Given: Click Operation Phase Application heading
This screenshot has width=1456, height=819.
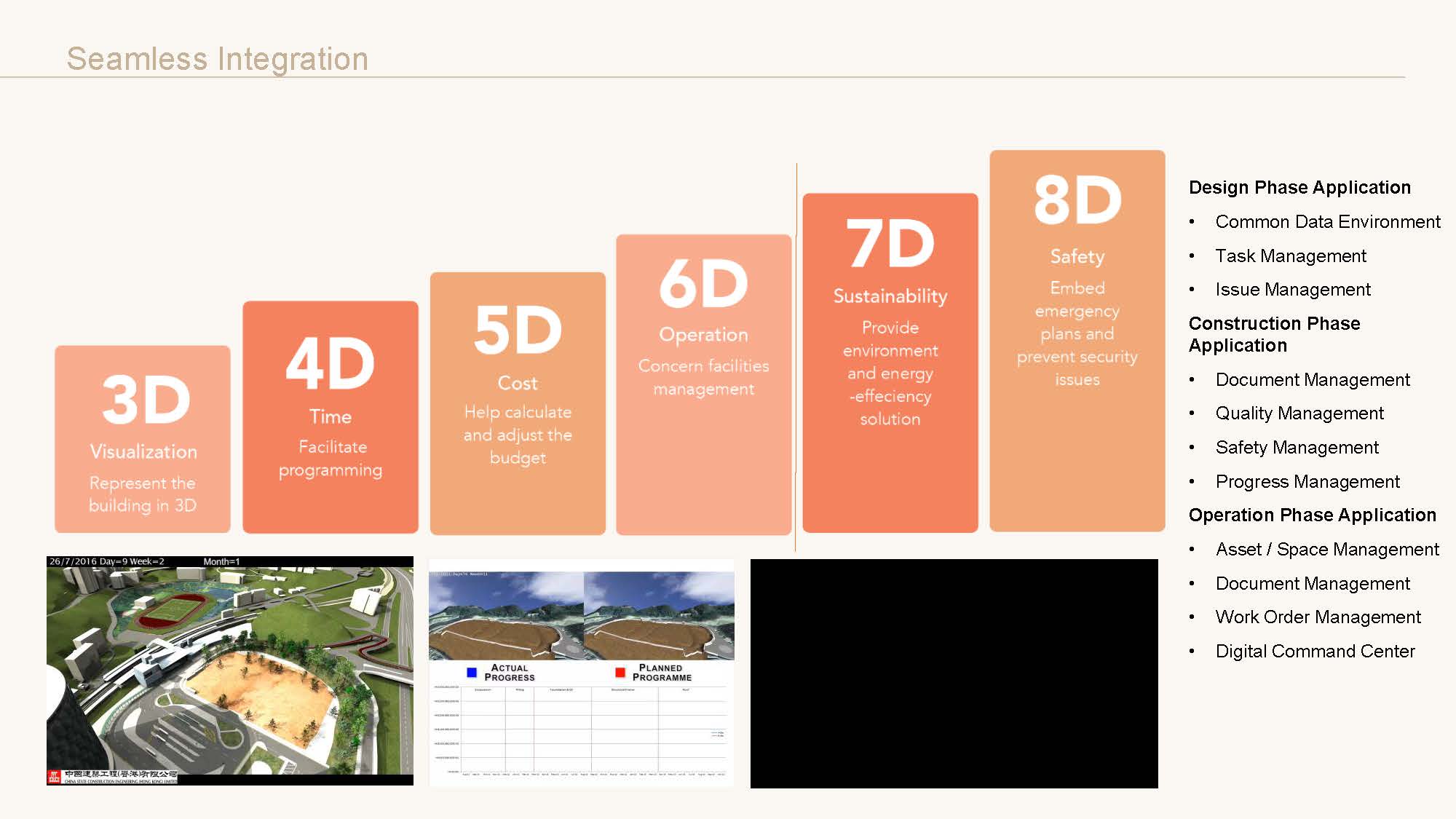Looking at the screenshot, I should pos(1312,515).
